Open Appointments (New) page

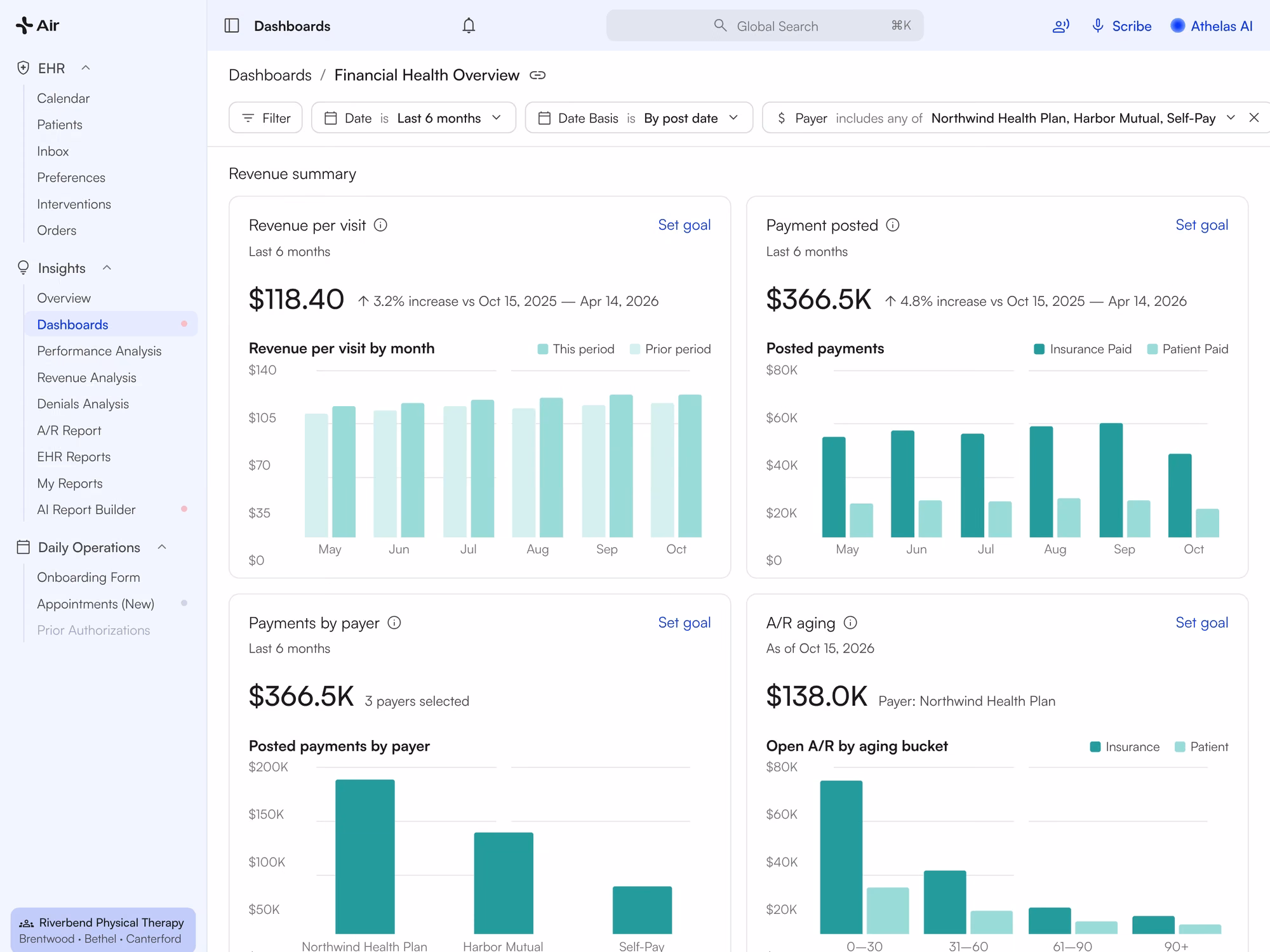tap(95, 604)
